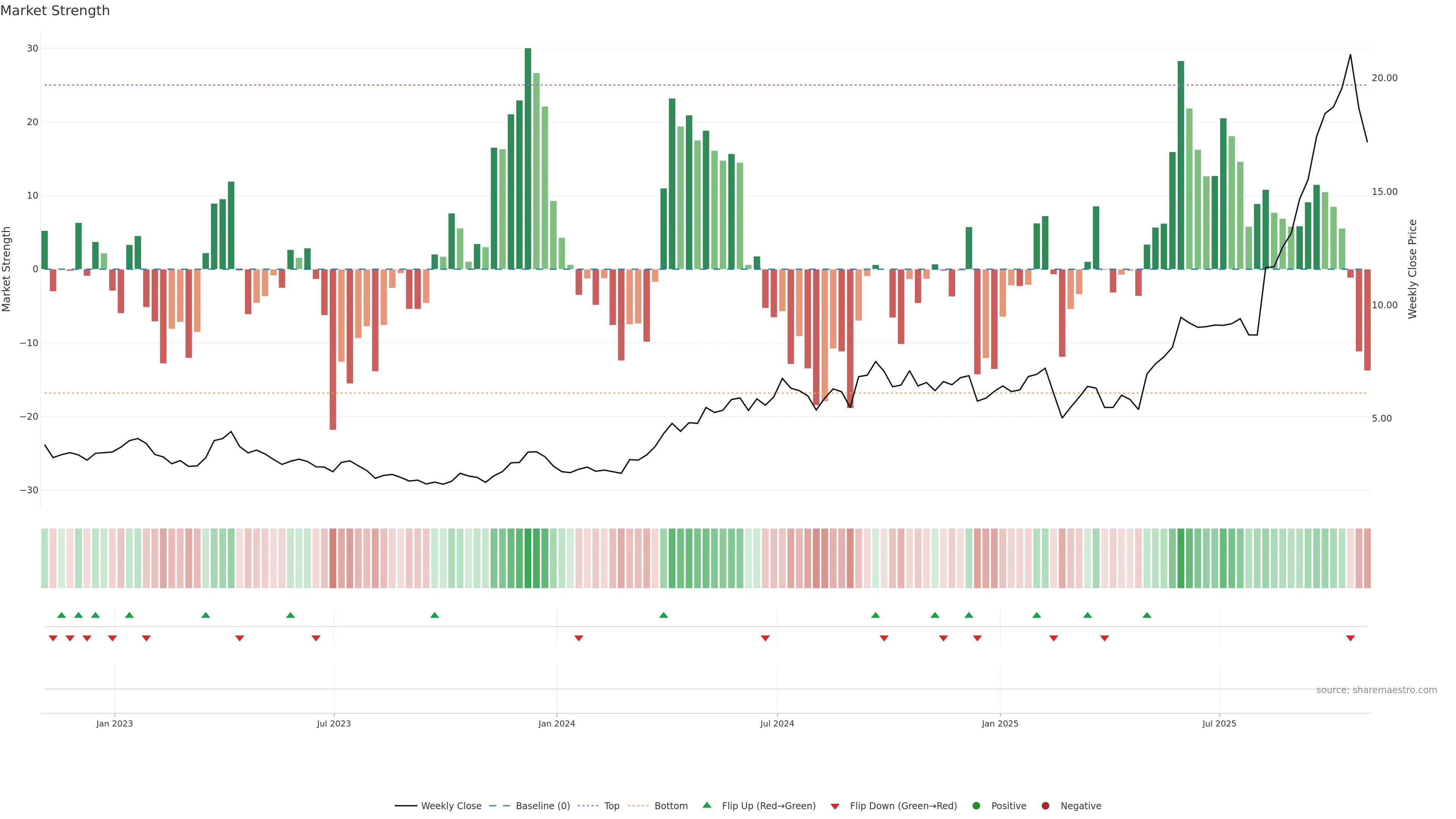Click the rightmost red flip-down triangle marker
The width and height of the screenshot is (1456, 819).
click(x=1350, y=638)
